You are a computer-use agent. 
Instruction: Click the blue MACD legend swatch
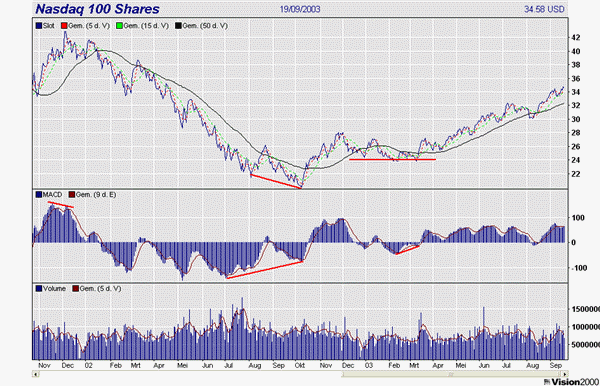pyautogui.click(x=39, y=195)
